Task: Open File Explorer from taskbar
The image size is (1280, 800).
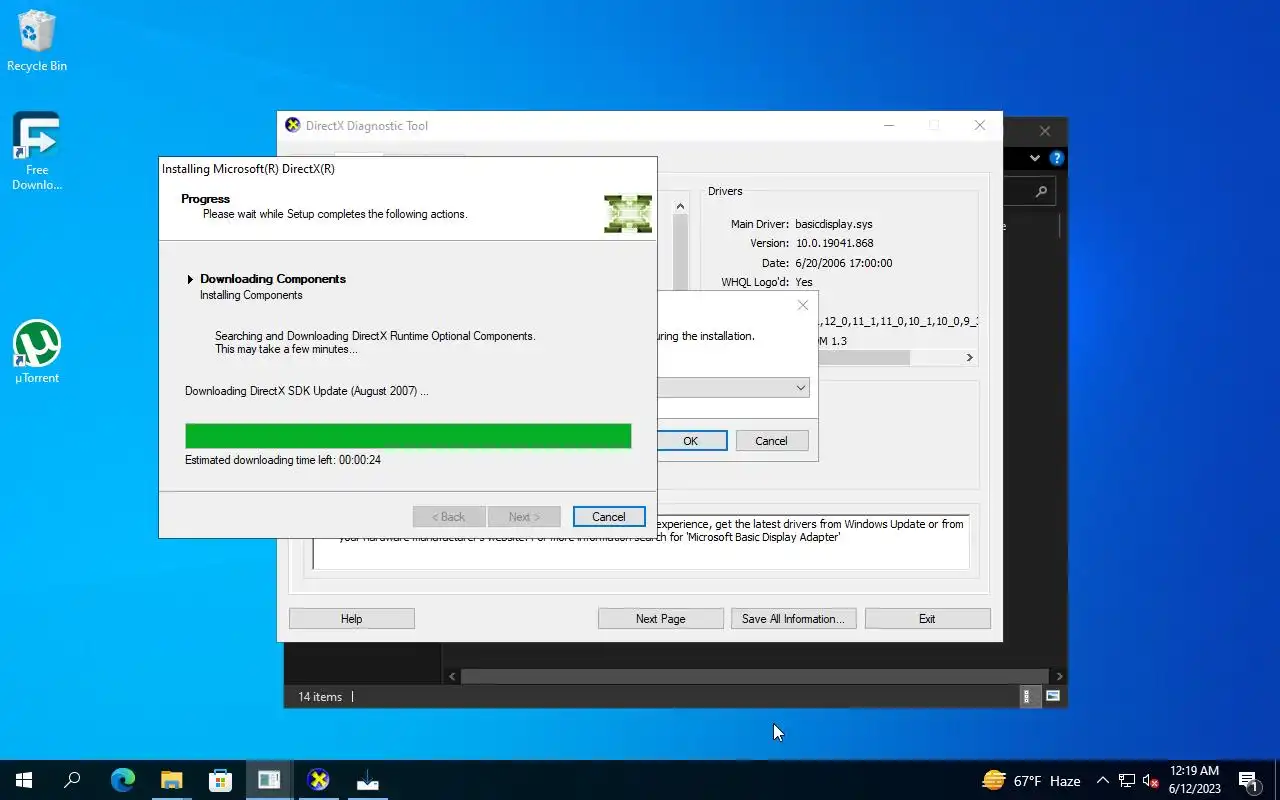Action: pos(171,780)
